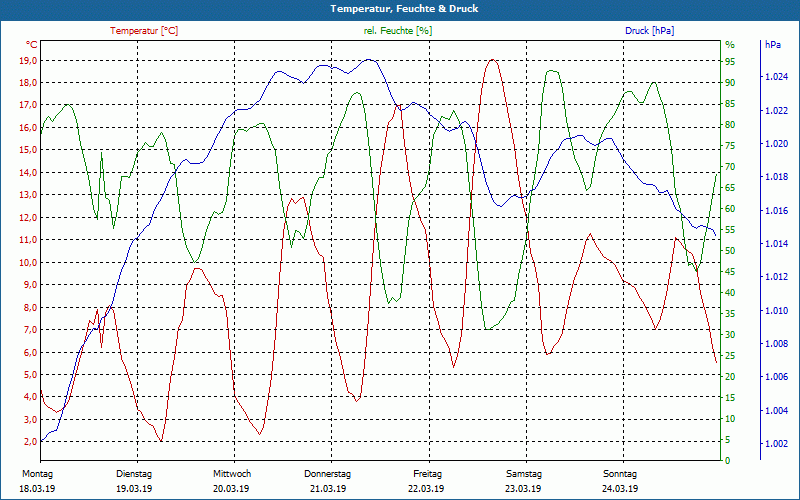
Task: Click the 90 humidity axis value
Action: [x=730, y=83]
